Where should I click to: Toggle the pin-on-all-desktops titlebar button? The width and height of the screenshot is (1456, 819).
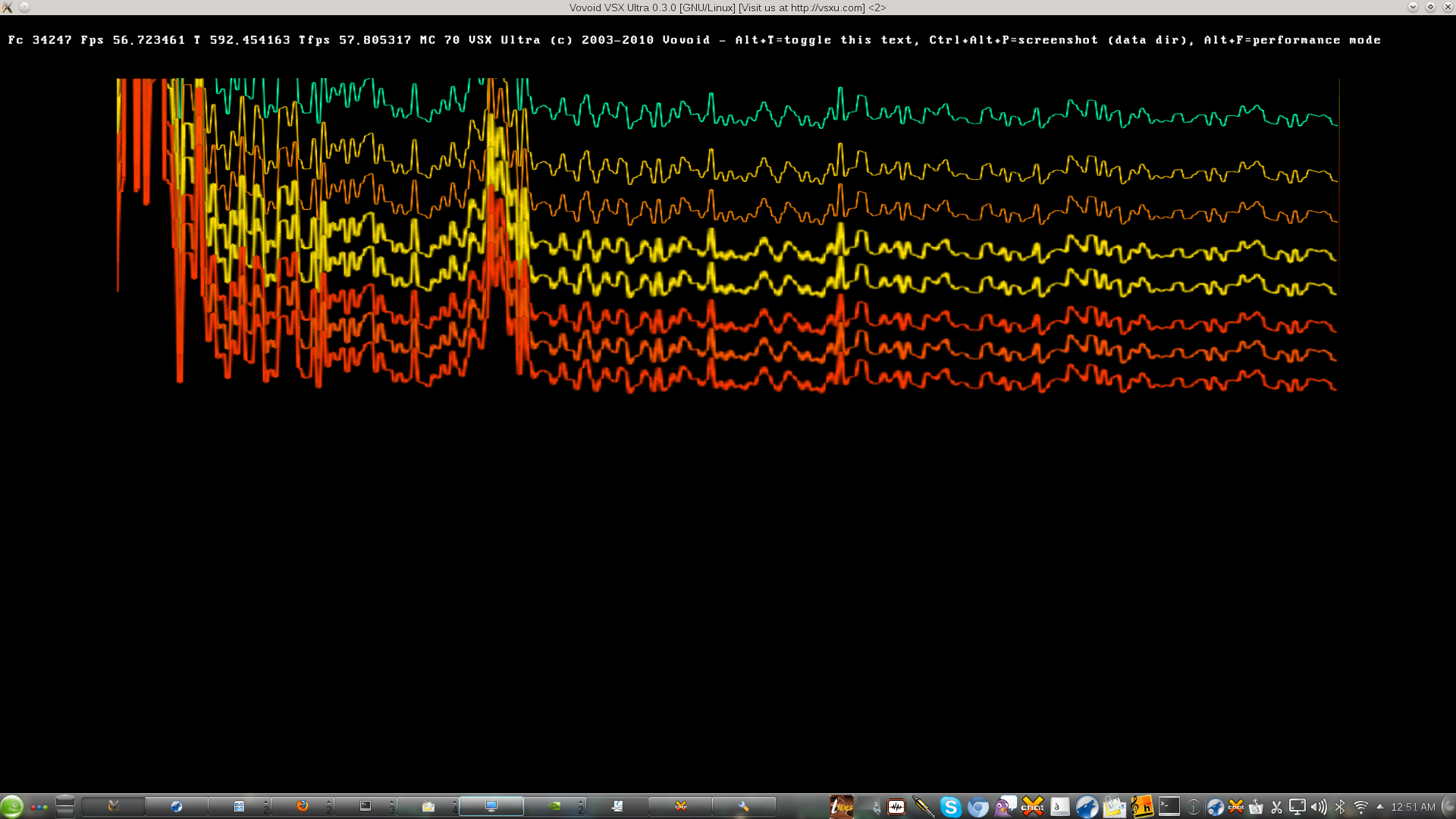click(x=25, y=8)
